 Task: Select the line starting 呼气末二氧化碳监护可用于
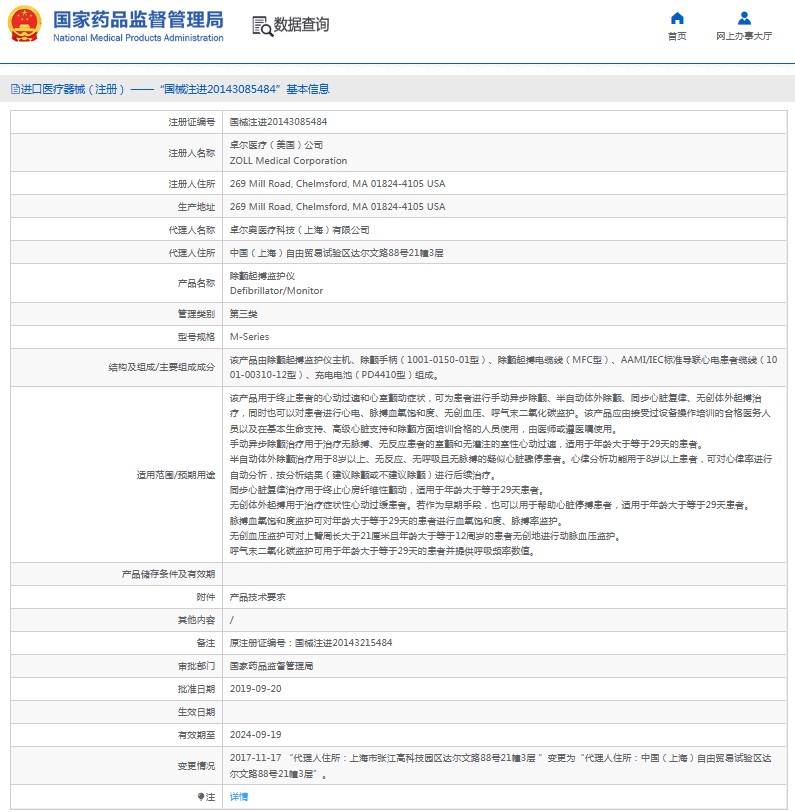382,551
